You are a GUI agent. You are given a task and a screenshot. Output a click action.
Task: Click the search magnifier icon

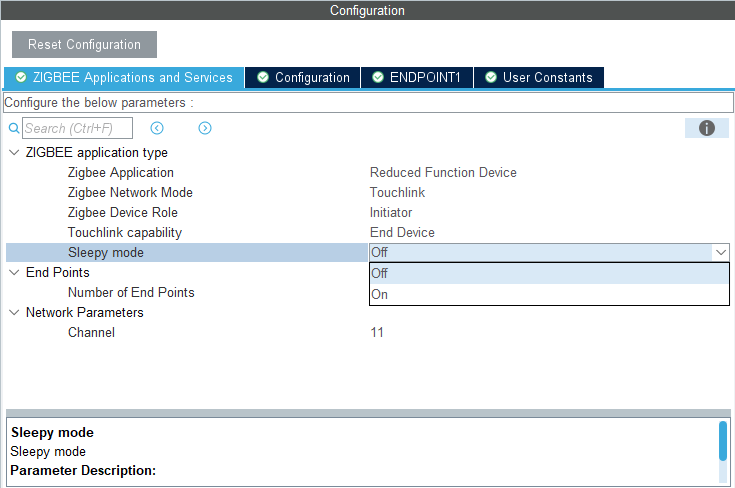[14, 129]
